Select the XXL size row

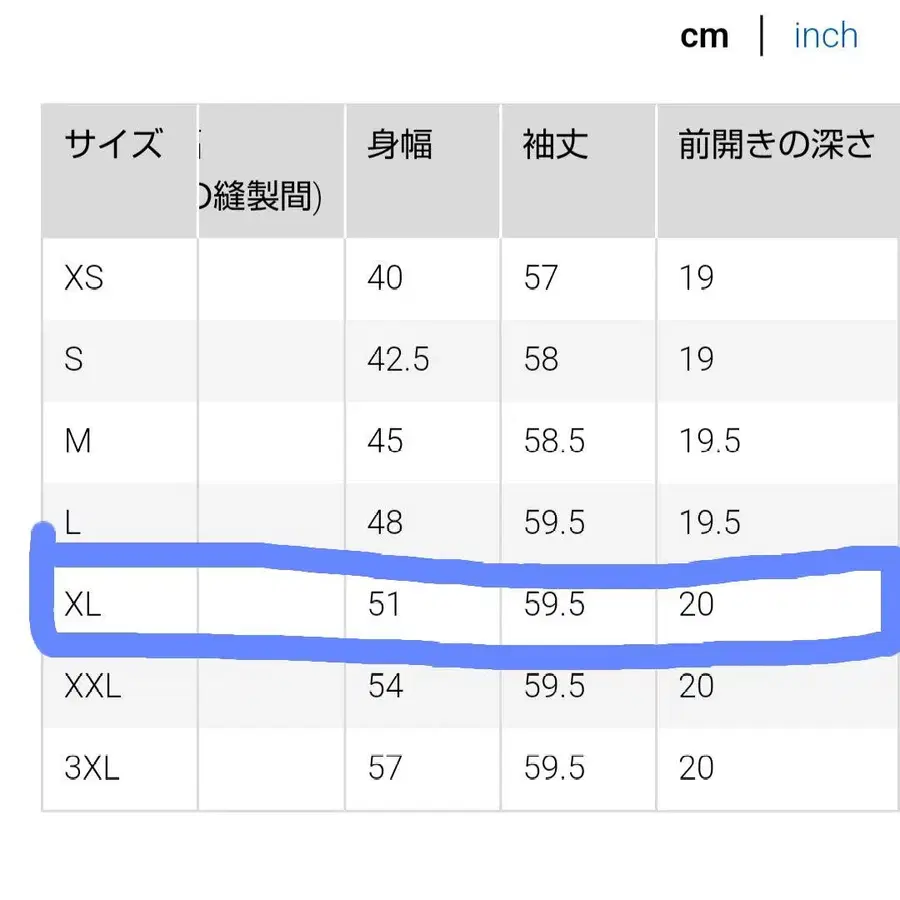[92, 686]
